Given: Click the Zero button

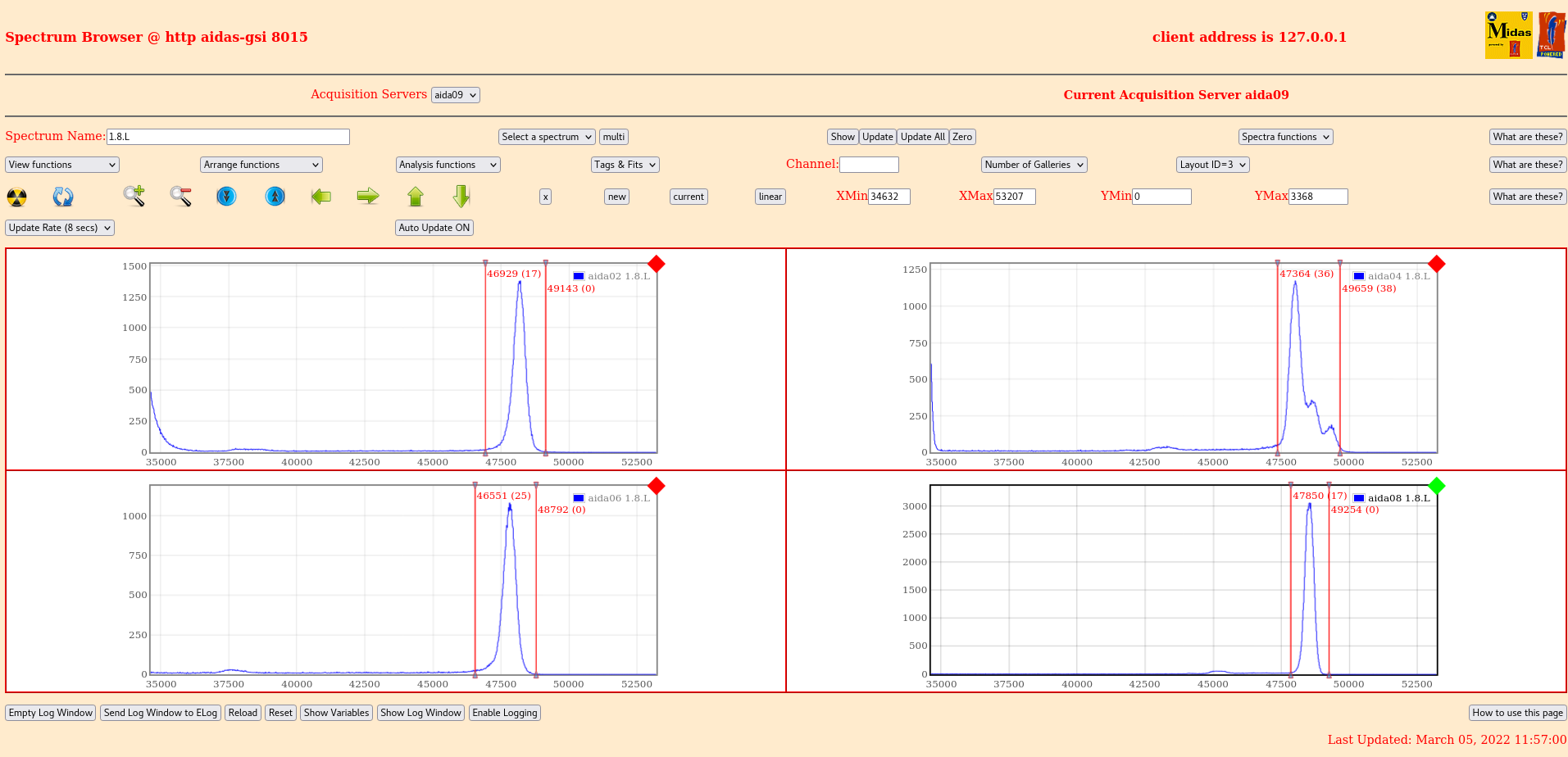Looking at the screenshot, I should [962, 137].
